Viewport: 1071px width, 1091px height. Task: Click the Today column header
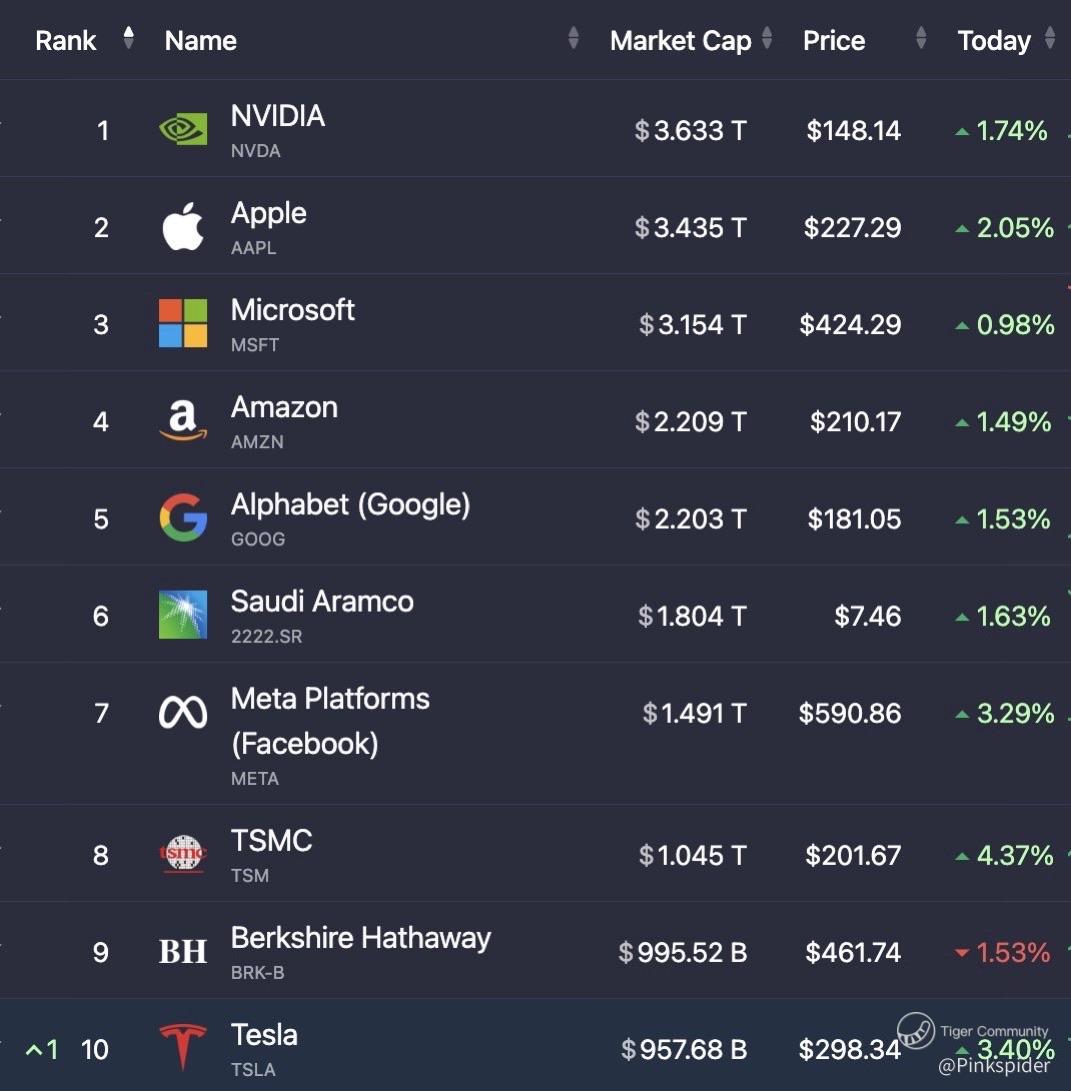point(994,40)
